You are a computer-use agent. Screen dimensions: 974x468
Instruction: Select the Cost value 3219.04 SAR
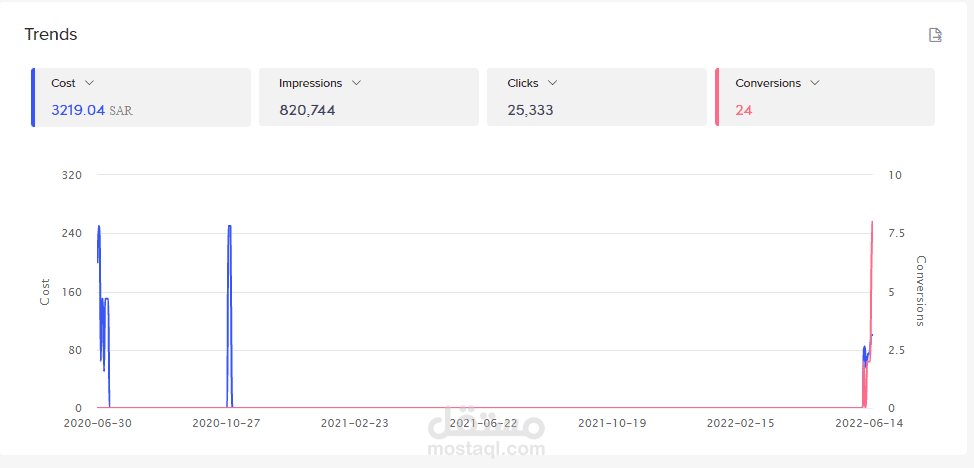click(x=91, y=110)
